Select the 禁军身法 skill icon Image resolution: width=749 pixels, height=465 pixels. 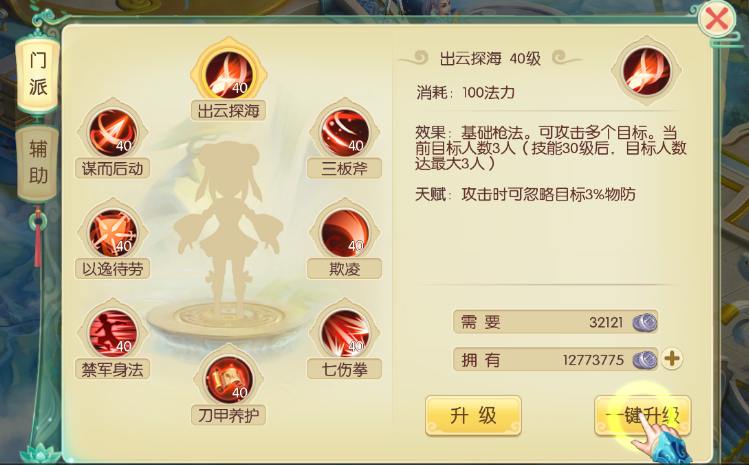coord(112,333)
